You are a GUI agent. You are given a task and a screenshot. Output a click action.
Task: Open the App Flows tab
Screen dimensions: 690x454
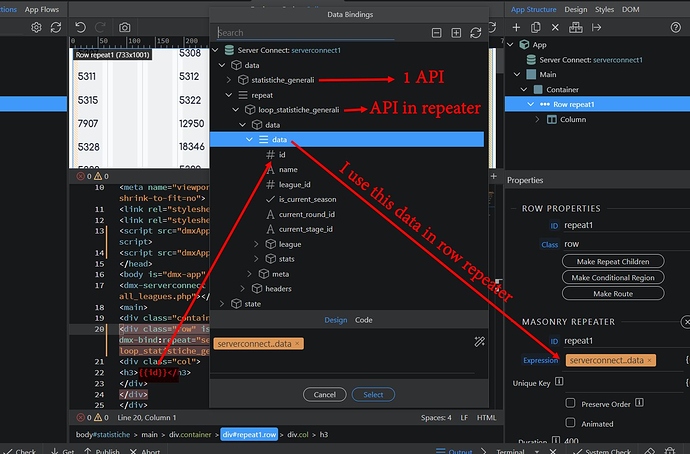[41, 9]
